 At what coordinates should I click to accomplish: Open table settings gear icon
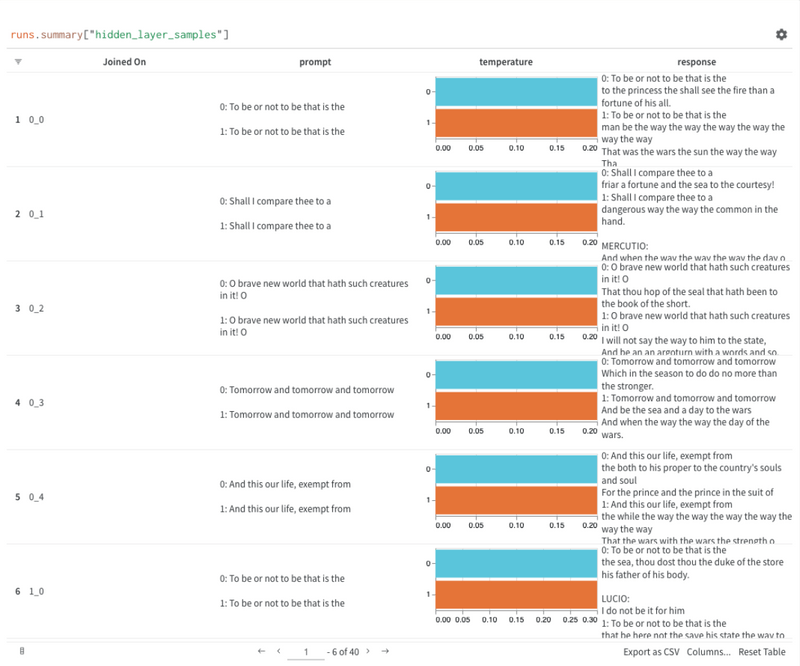pyautogui.click(x=781, y=34)
